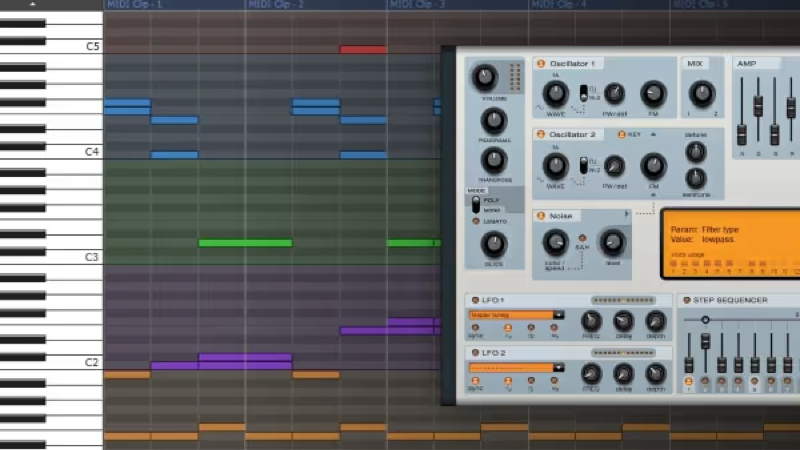Click AMP decay (D) slider handle

pyautogui.click(x=758, y=106)
